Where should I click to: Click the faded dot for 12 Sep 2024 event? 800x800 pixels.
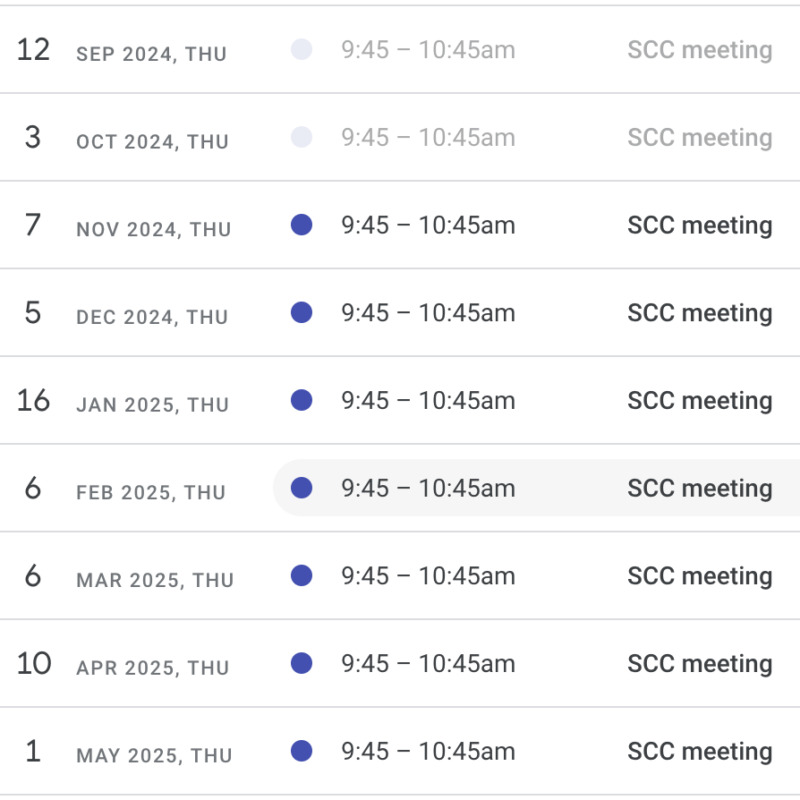302,49
